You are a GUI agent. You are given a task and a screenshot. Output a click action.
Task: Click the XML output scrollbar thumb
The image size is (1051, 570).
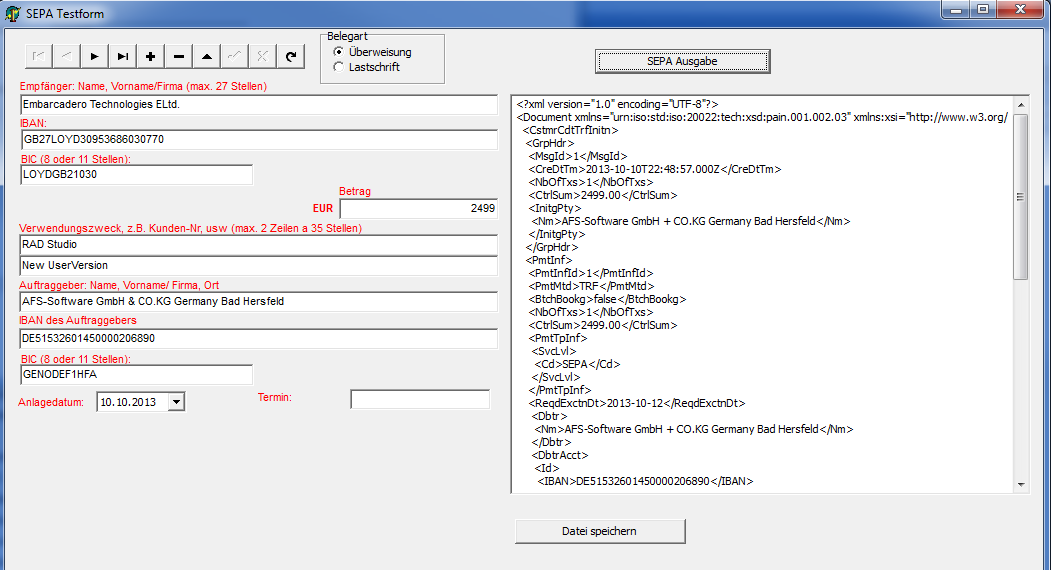point(1021,196)
